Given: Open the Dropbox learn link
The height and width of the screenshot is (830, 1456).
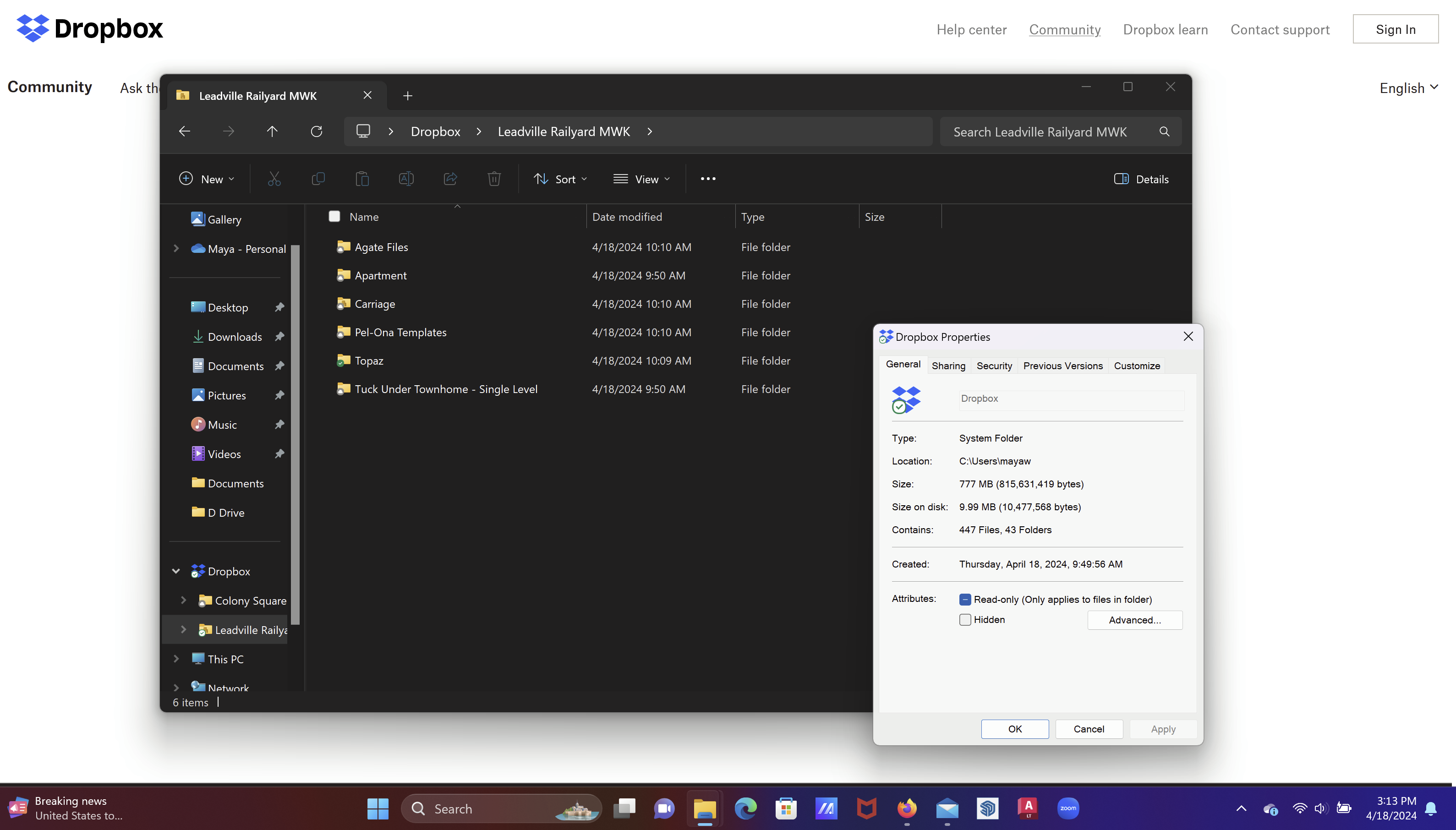Looking at the screenshot, I should point(1165,29).
